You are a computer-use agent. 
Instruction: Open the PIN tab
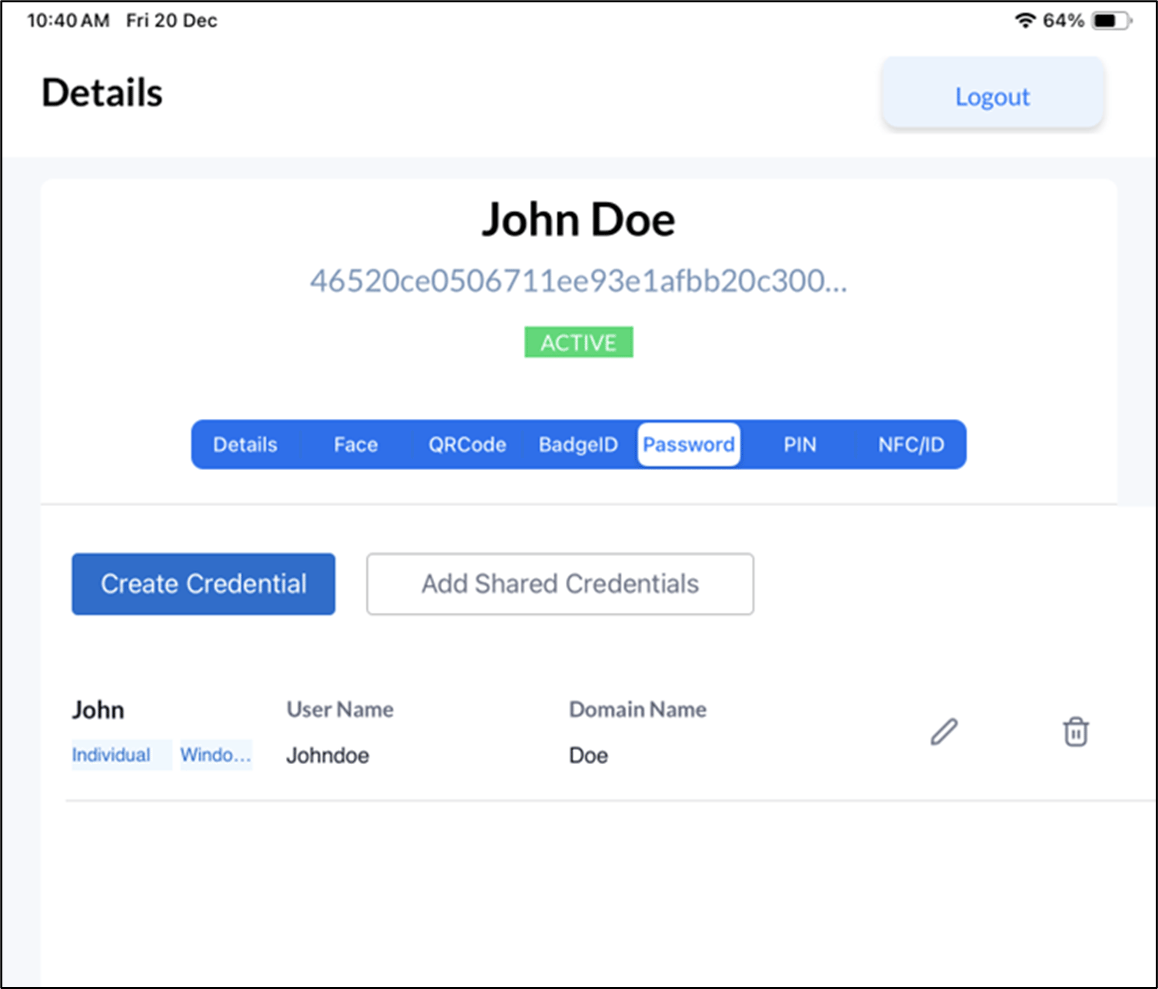tap(800, 445)
